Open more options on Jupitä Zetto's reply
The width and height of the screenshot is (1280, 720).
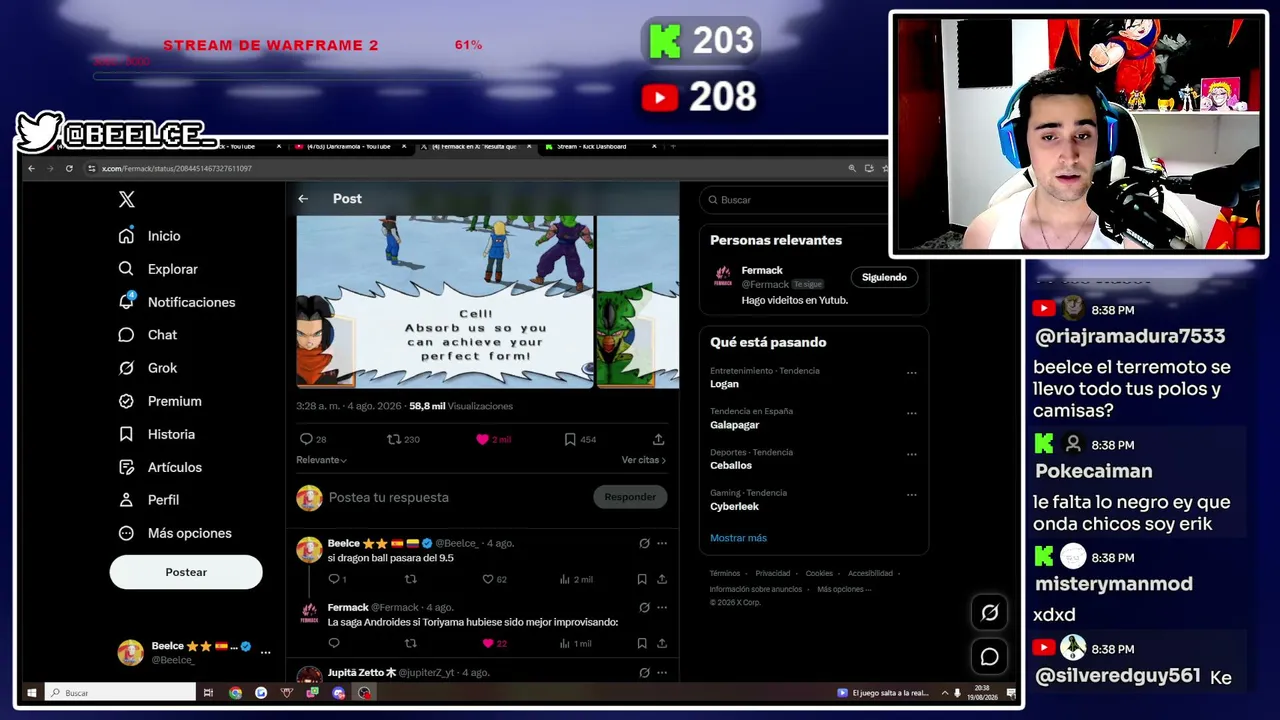662,673
